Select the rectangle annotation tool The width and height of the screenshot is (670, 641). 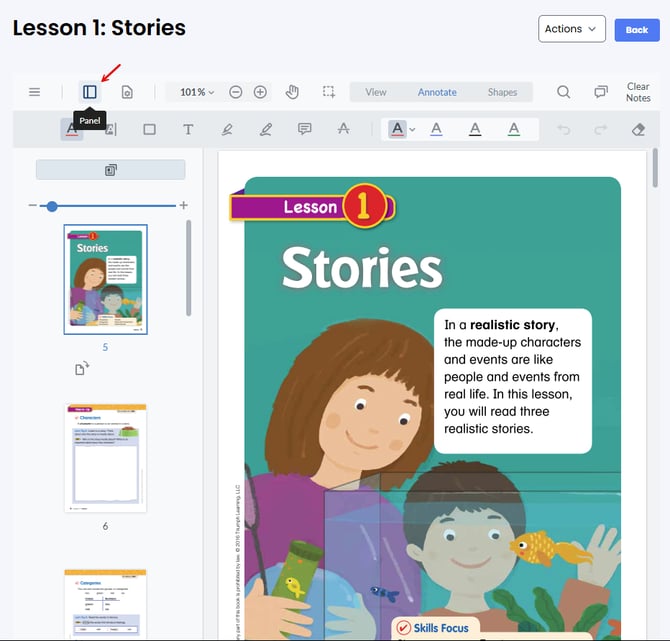pos(149,129)
